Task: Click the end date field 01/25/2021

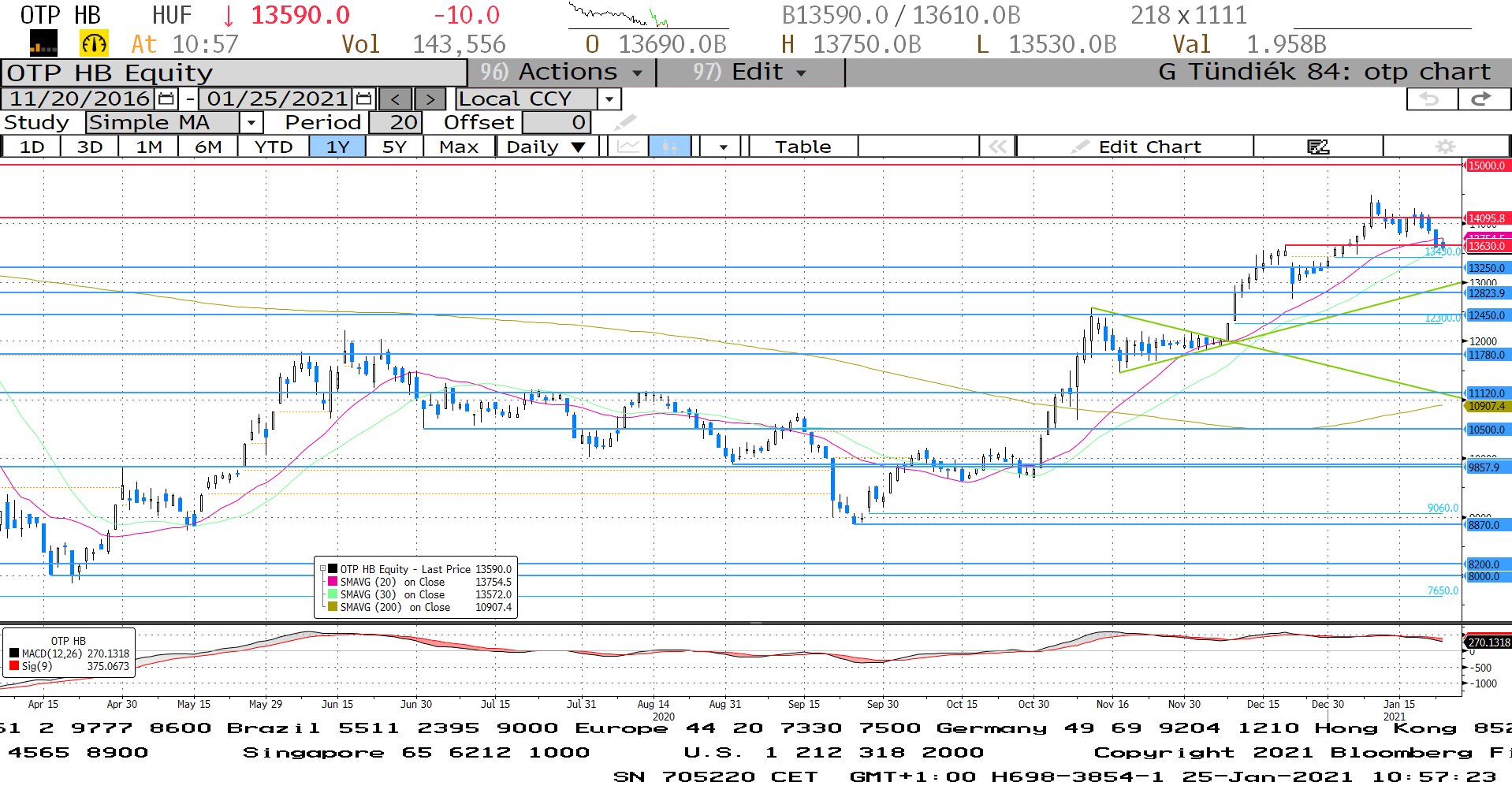Action: point(277,99)
